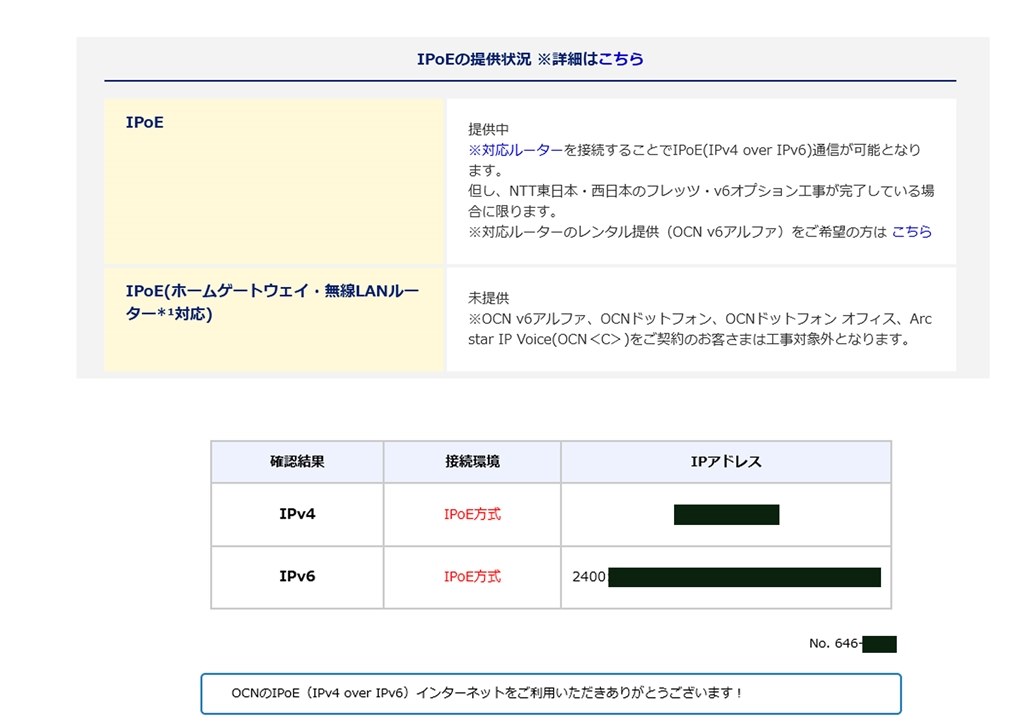Click the note starting '※OCN v6アルファ、OCNドットフォン'
The image size is (1024, 724).
click(x=699, y=329)
